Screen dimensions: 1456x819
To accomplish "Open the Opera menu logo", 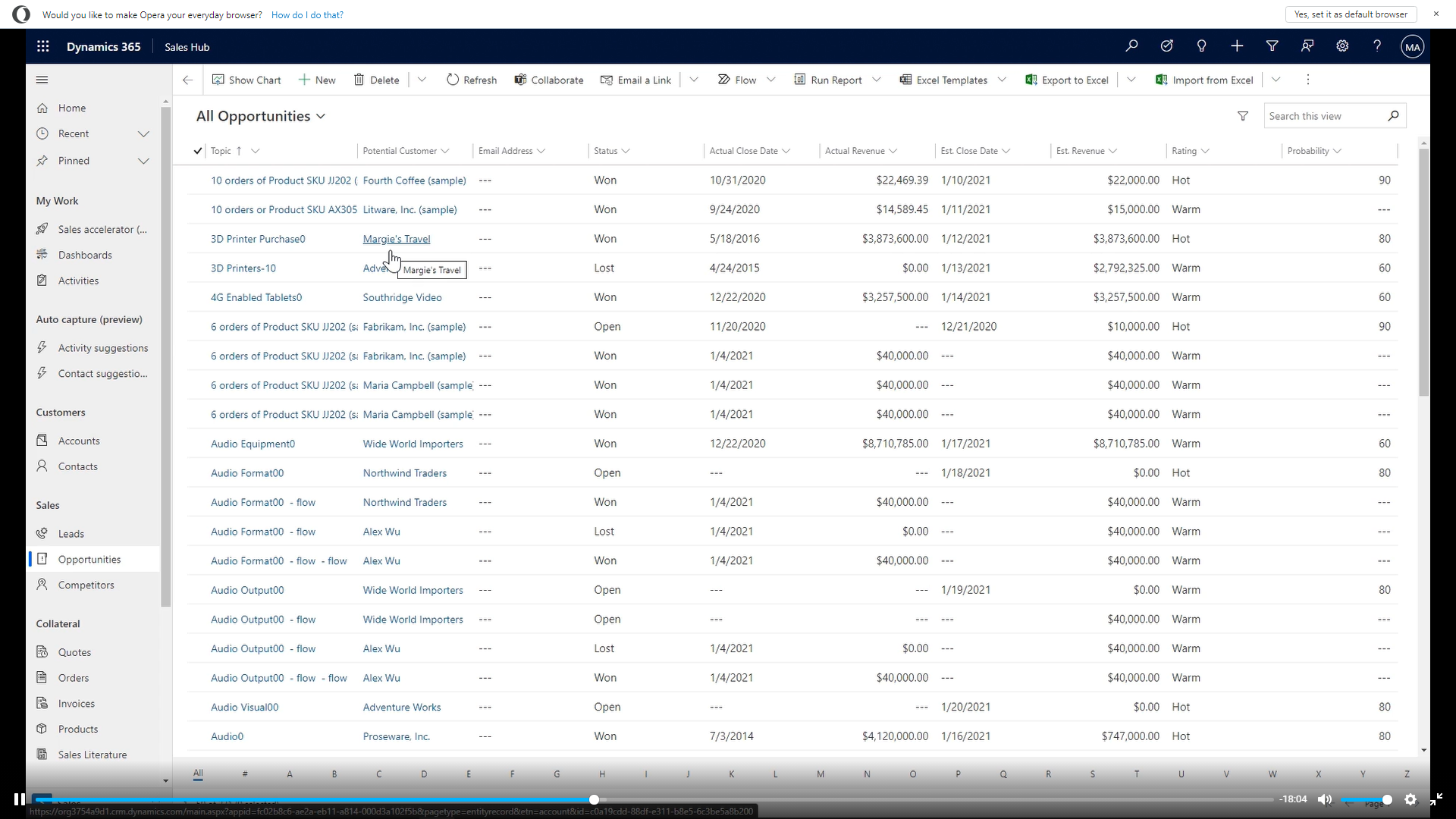I will coord(21,14).
